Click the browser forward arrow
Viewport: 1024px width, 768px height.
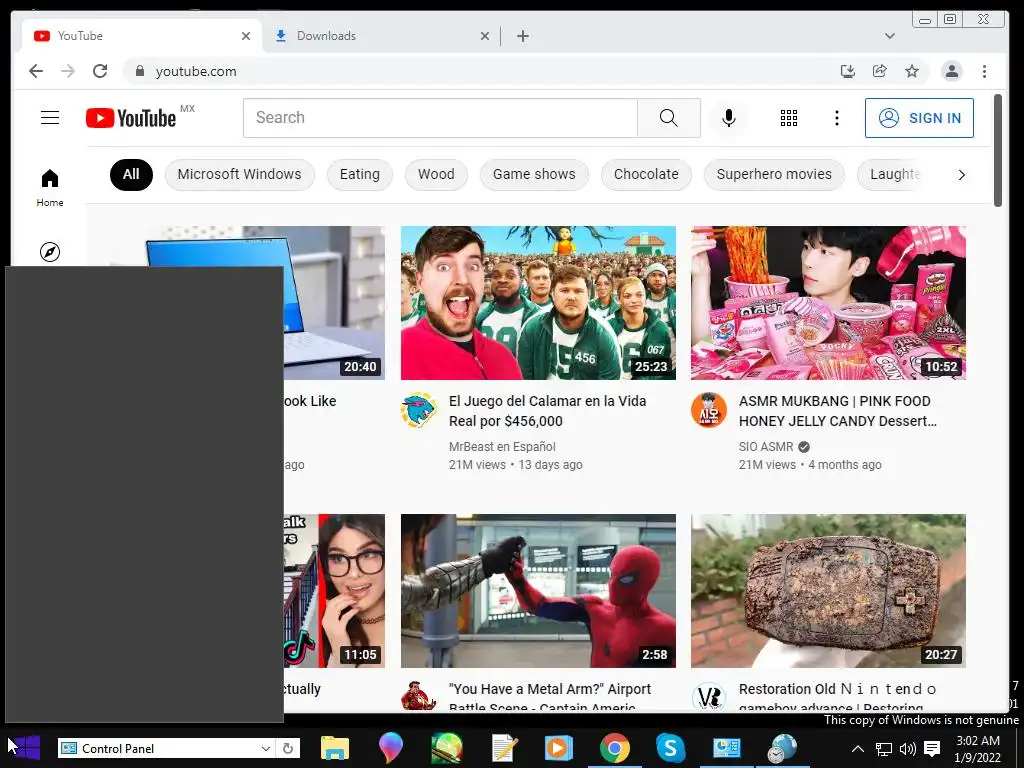click(x=68, y=71)
